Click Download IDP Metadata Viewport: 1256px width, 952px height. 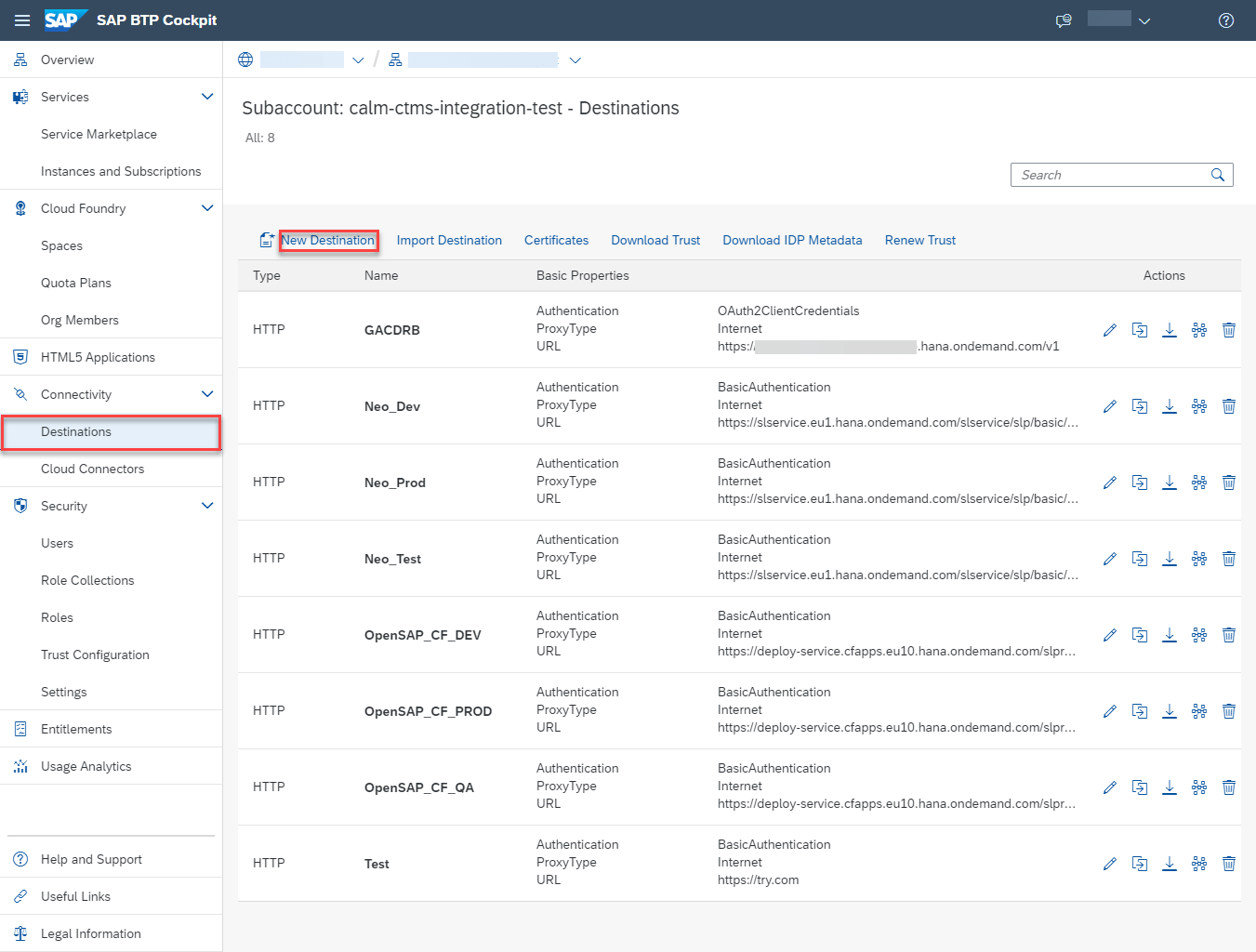point(792,240)
